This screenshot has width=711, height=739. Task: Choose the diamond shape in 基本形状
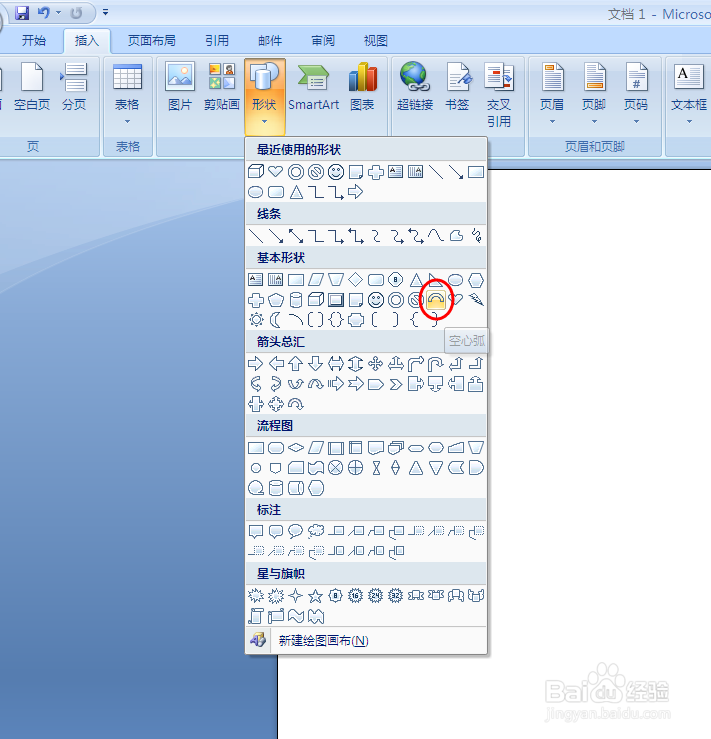(x=355, y=280)
